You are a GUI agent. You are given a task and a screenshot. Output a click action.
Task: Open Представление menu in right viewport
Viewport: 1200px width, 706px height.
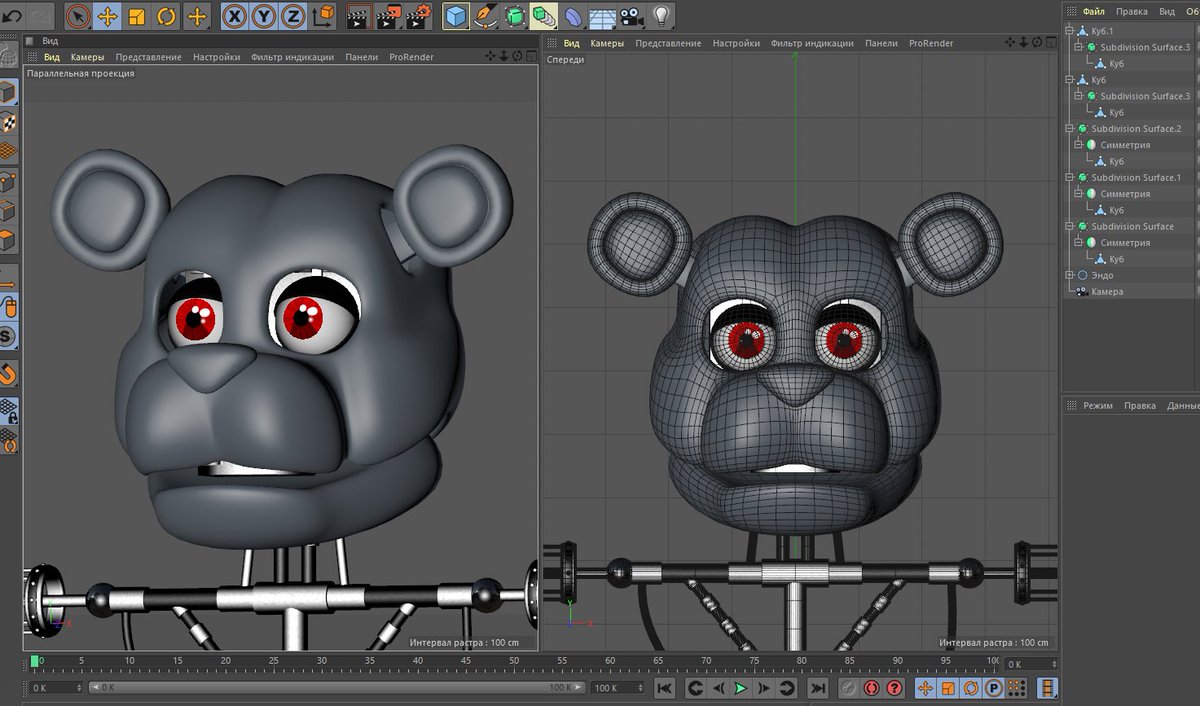668,43
